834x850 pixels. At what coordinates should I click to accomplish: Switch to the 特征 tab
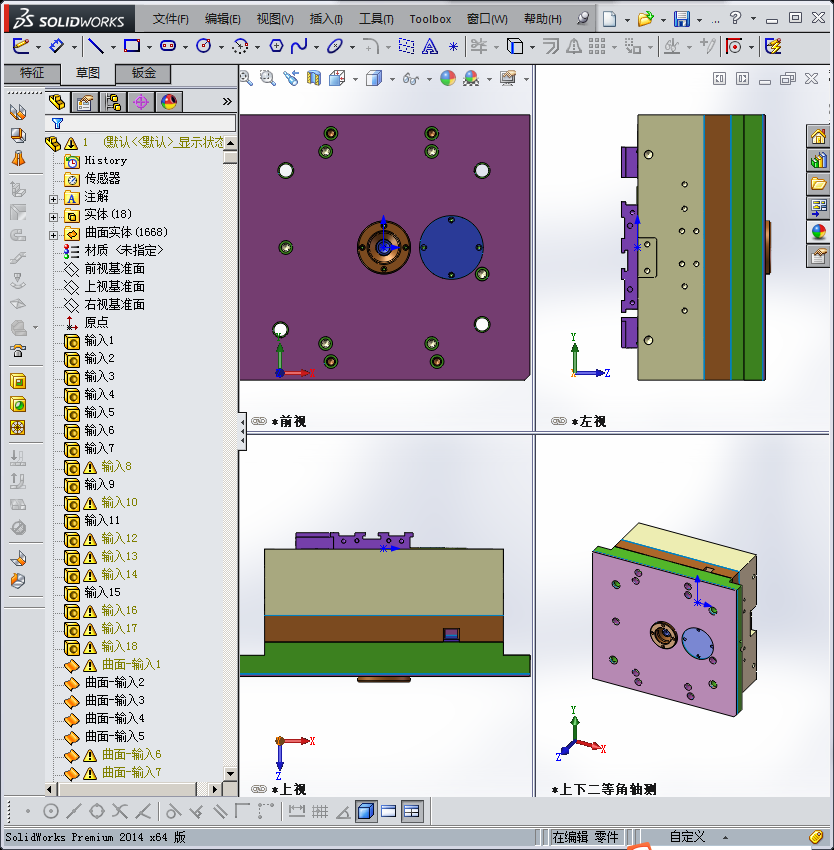[32, 73]
